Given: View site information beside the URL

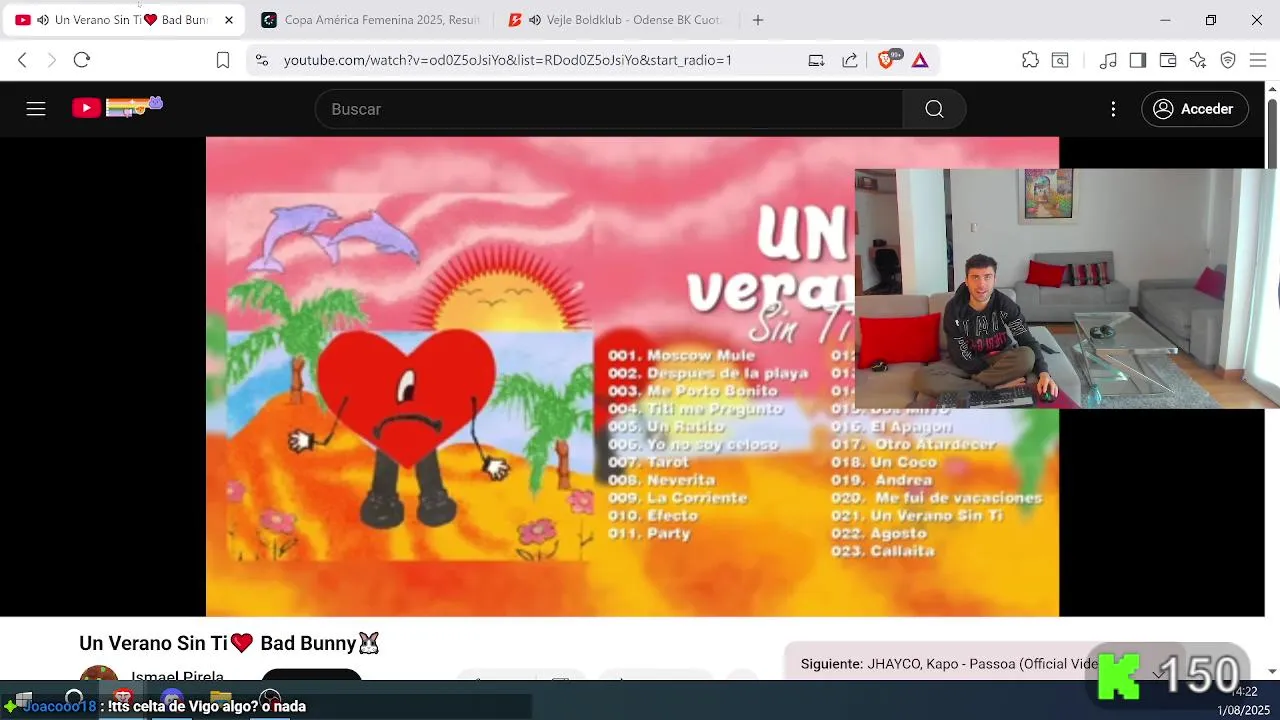Looking at the screenshot, I should (262, 60).
